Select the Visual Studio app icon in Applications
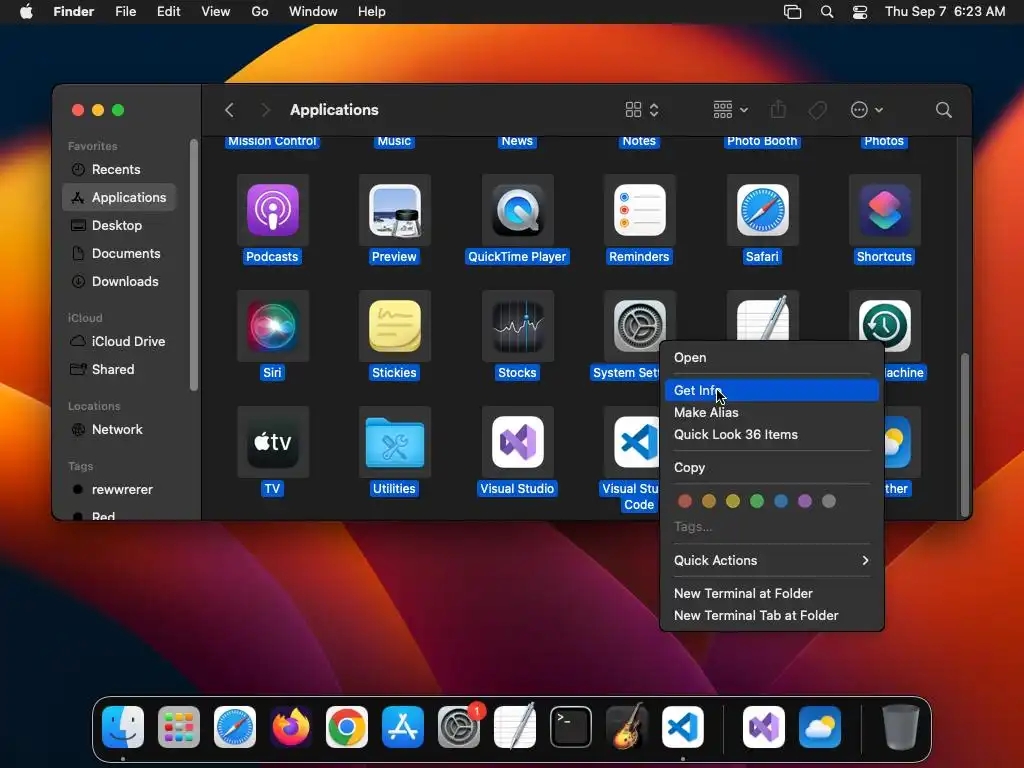The height and width of the screenshot is (768, 1024). click(x=517, y=442)
